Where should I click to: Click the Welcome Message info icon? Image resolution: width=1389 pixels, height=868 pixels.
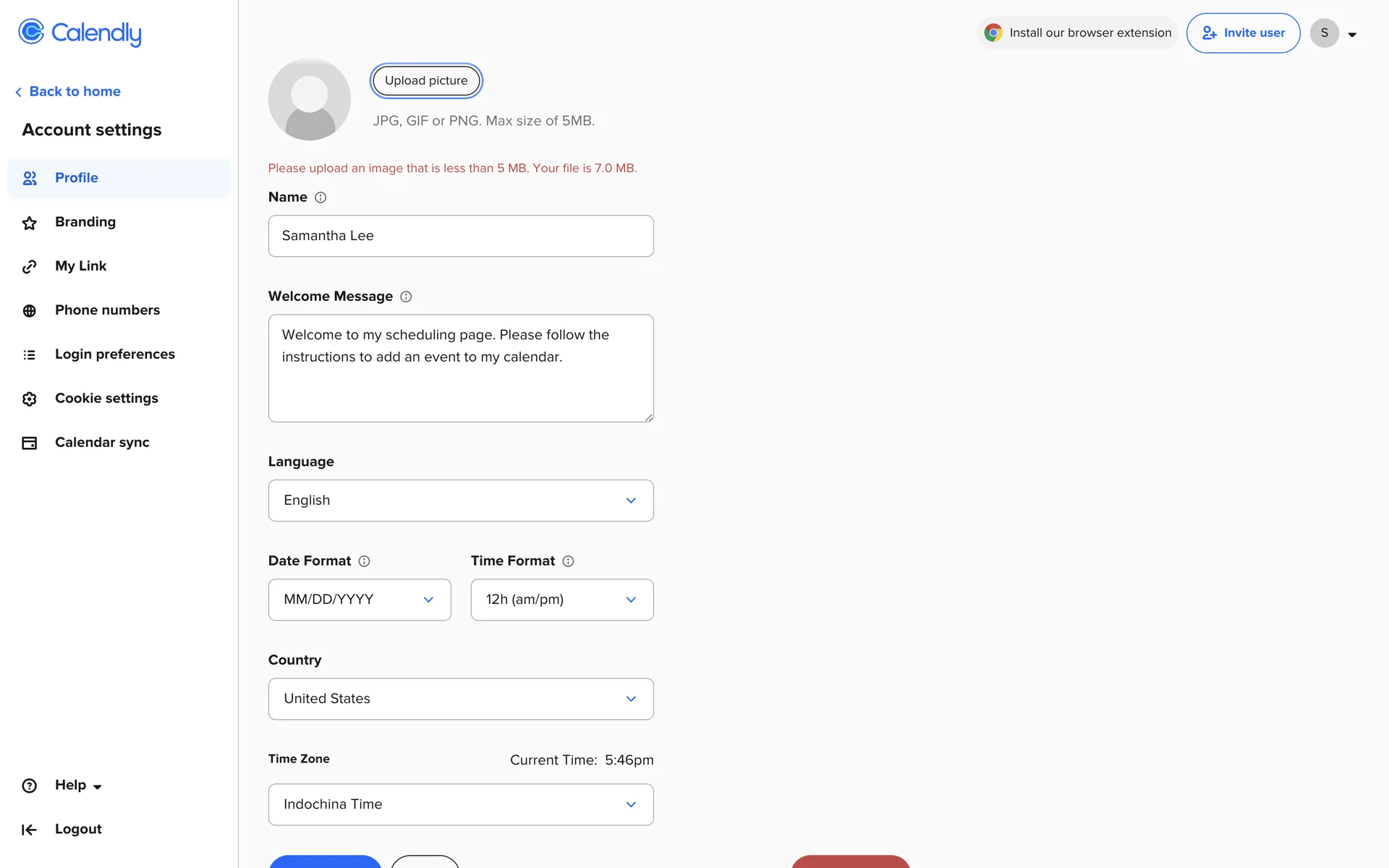pos(406,297)
